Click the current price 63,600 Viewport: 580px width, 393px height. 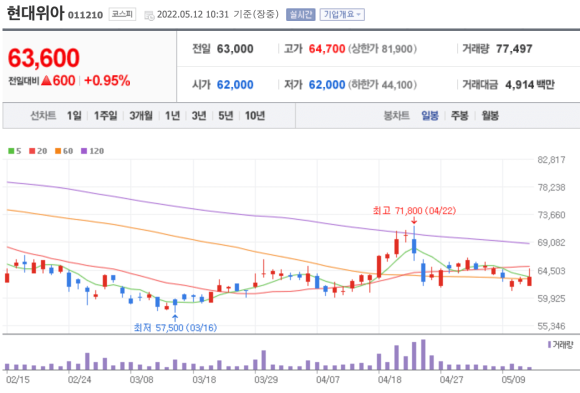(x=44, y=58)
